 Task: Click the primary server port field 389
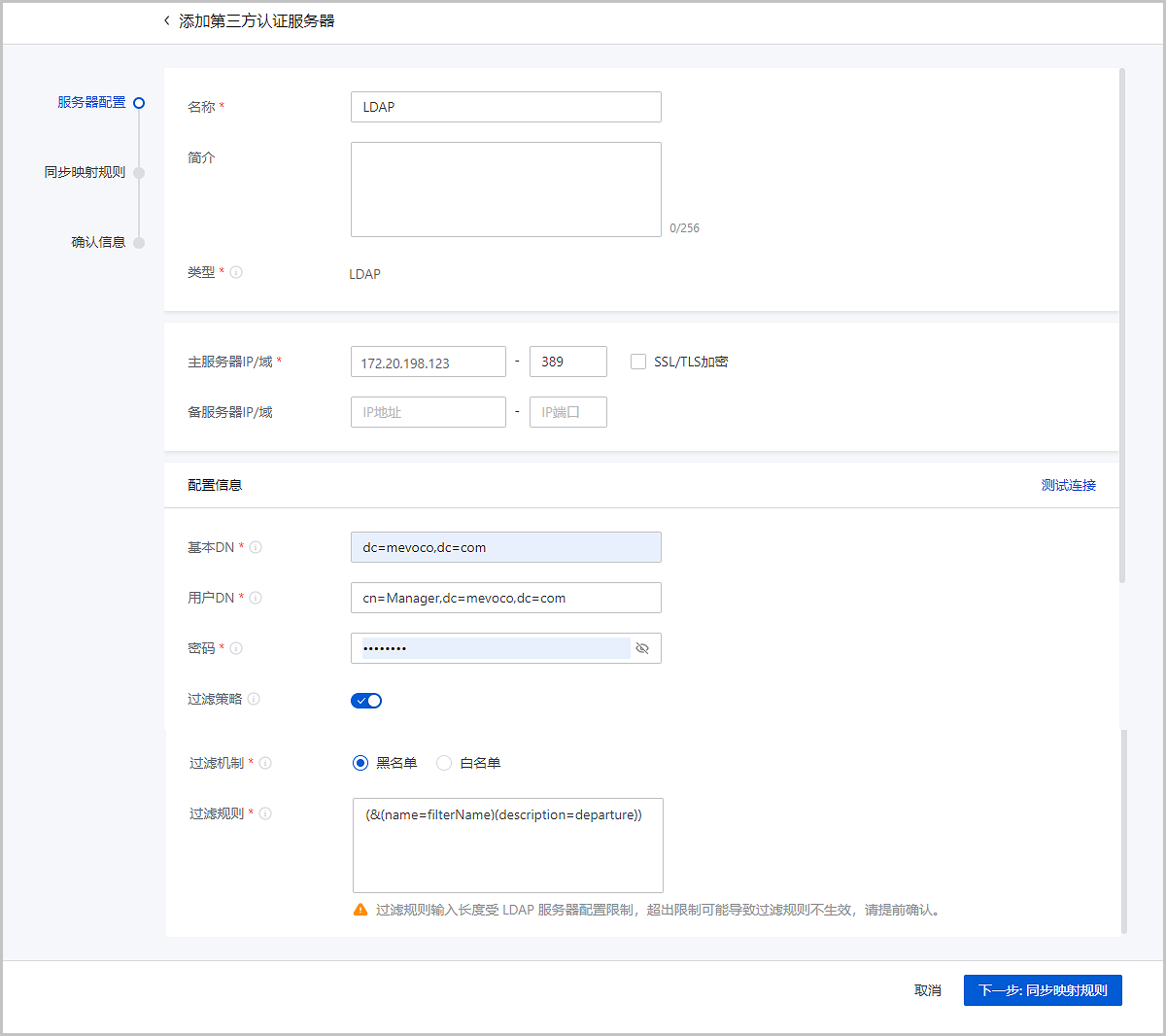(568, 362)
